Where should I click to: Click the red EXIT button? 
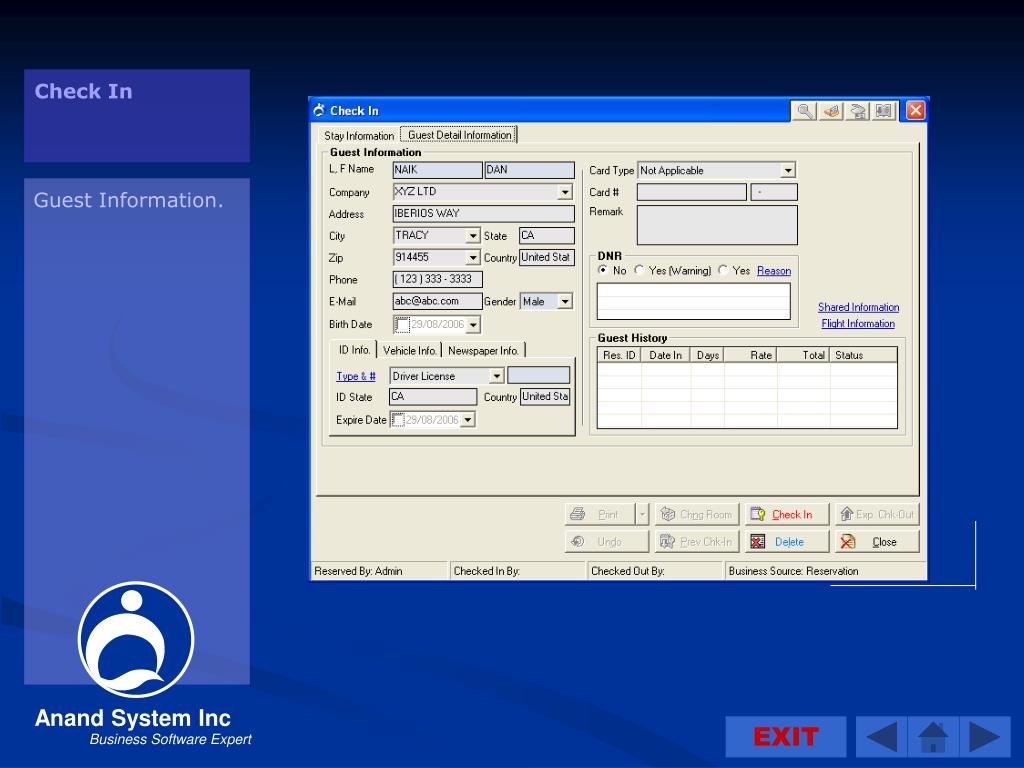pyautogui.click(x=786, y=737)
